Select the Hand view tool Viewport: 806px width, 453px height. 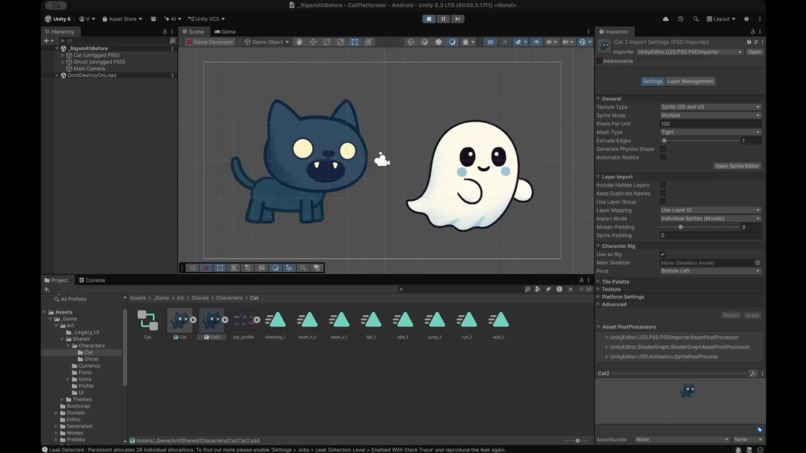(299, 42)
